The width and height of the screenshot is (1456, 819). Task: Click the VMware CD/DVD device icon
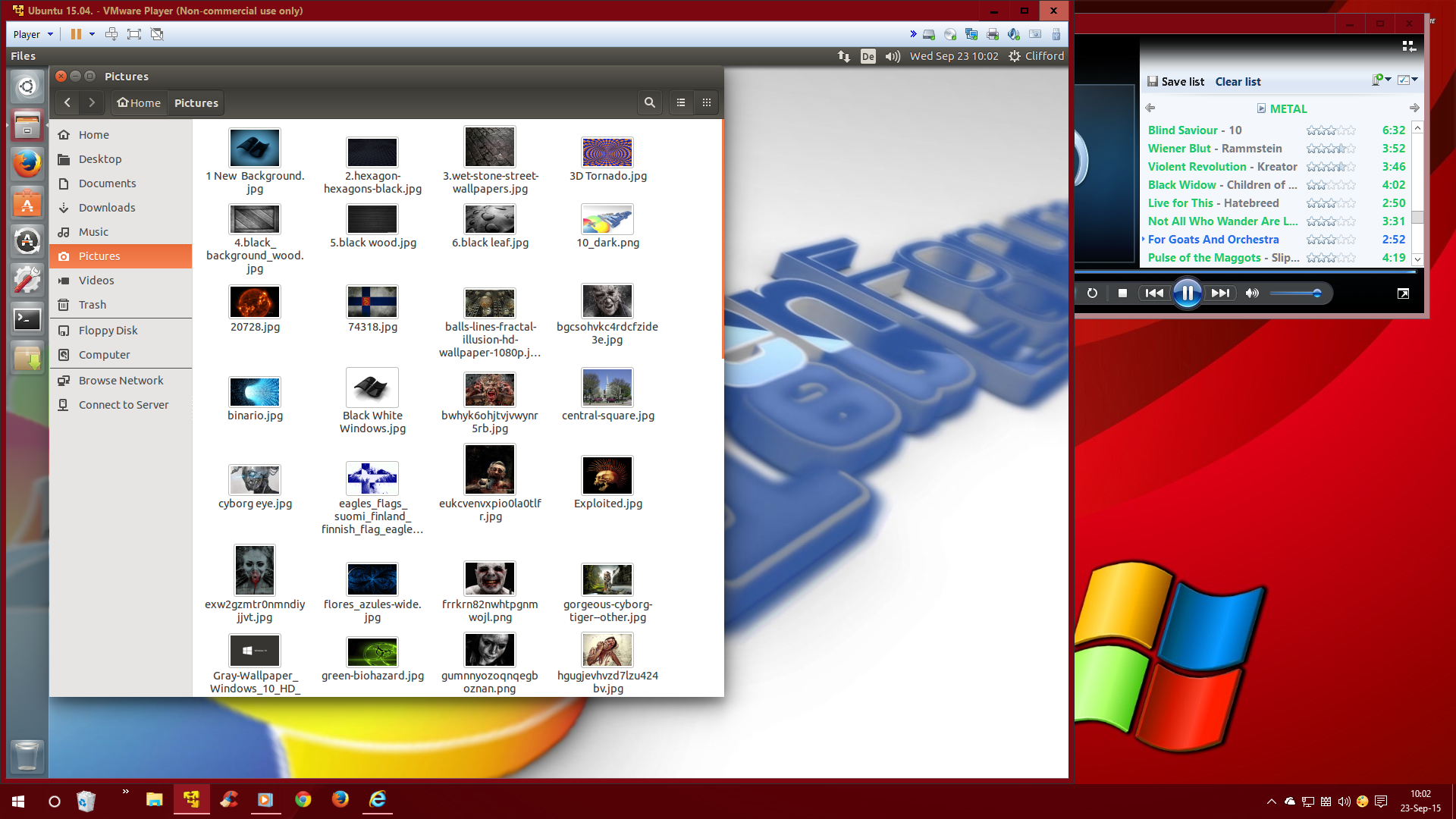click(950, 34)
